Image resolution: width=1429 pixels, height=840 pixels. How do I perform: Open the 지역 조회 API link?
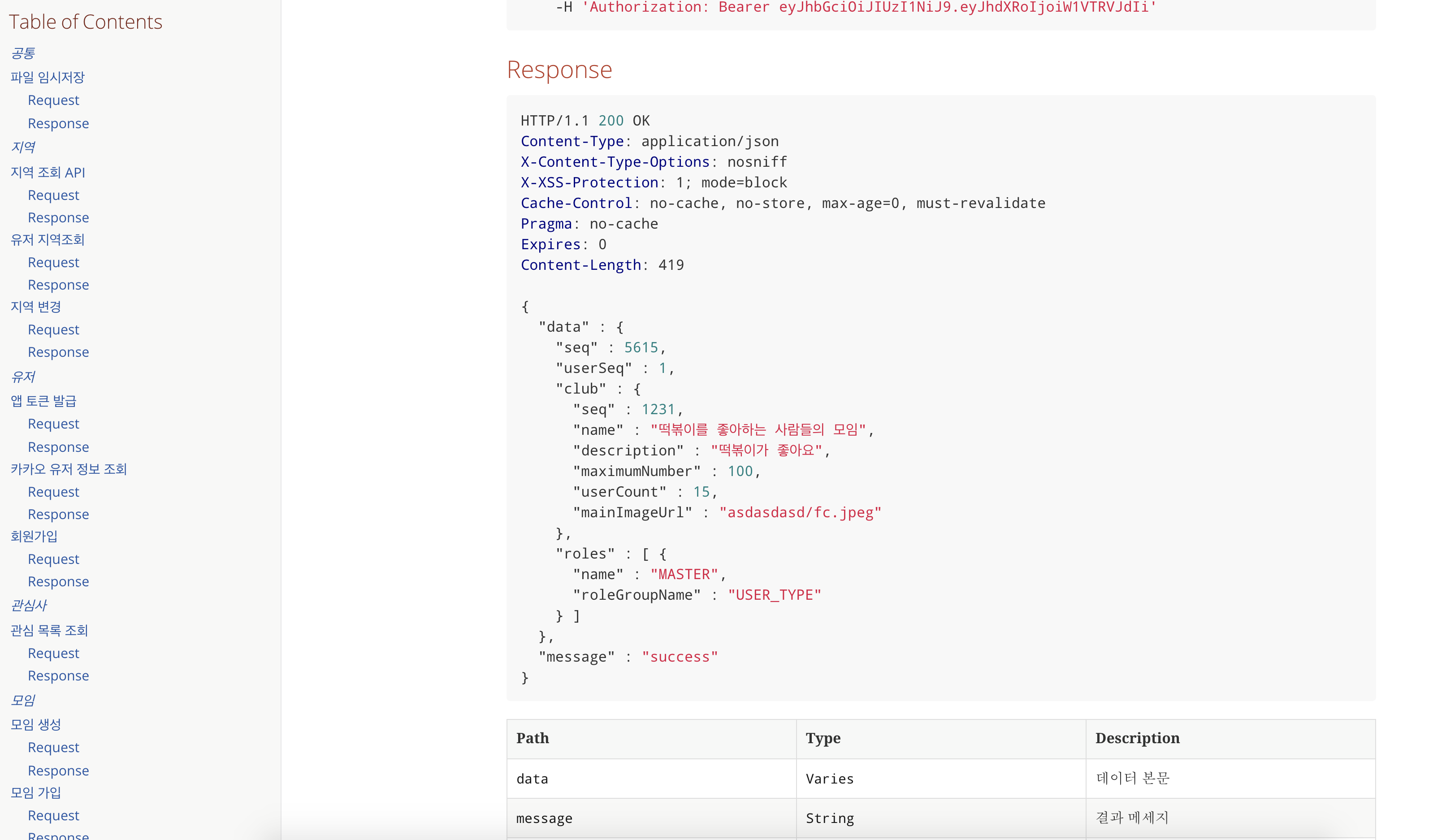[48, 173]
